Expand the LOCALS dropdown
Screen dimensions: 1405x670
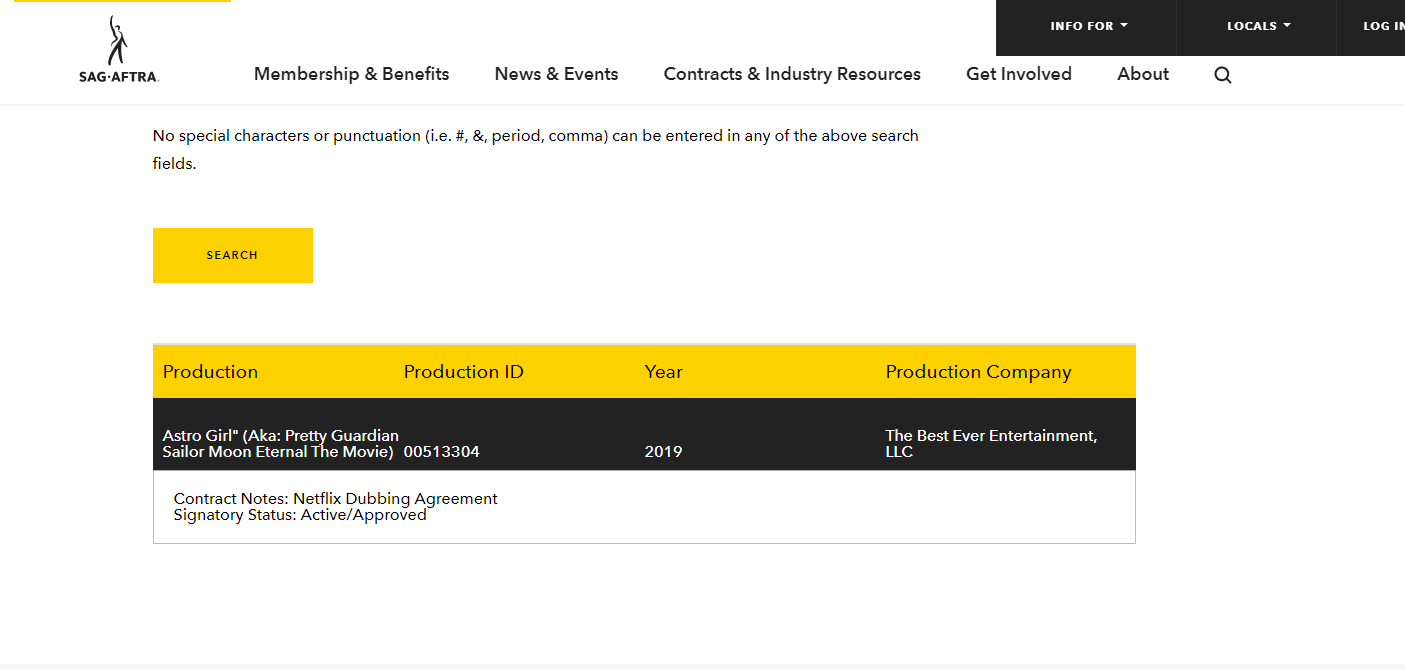click(1258, 26)
